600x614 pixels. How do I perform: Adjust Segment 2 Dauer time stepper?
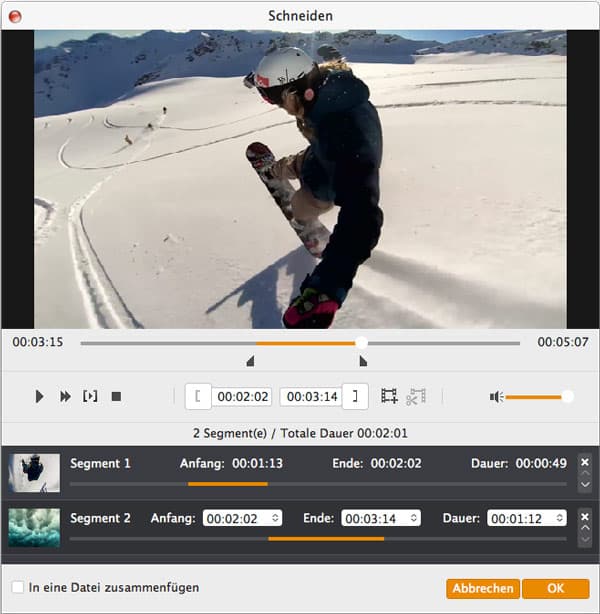[559, 518]
